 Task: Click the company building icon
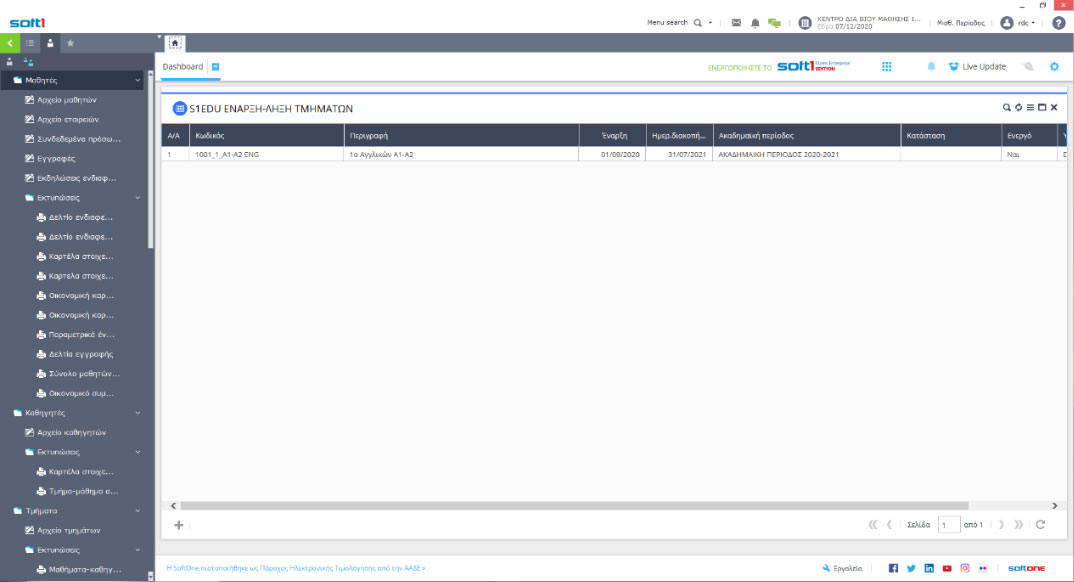point(805,23)
